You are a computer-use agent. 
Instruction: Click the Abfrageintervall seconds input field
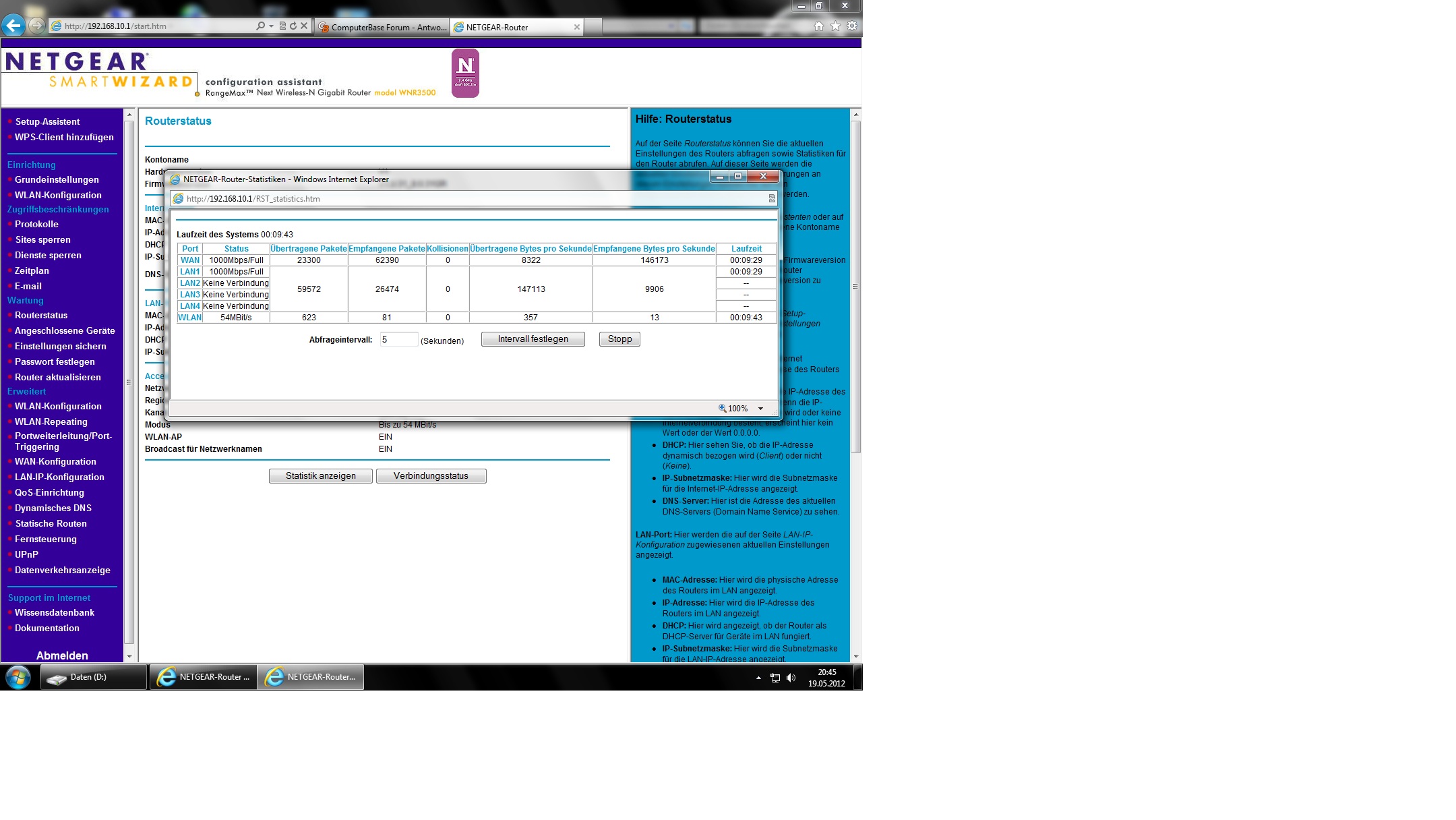(x=398, y=339)
